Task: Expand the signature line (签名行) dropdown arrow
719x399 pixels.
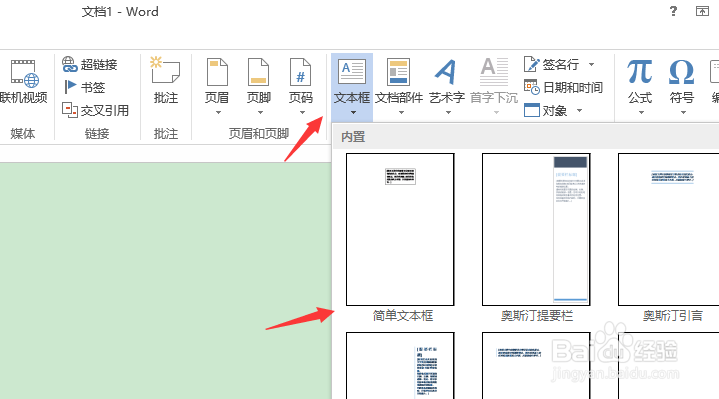Action: point(592,64)
